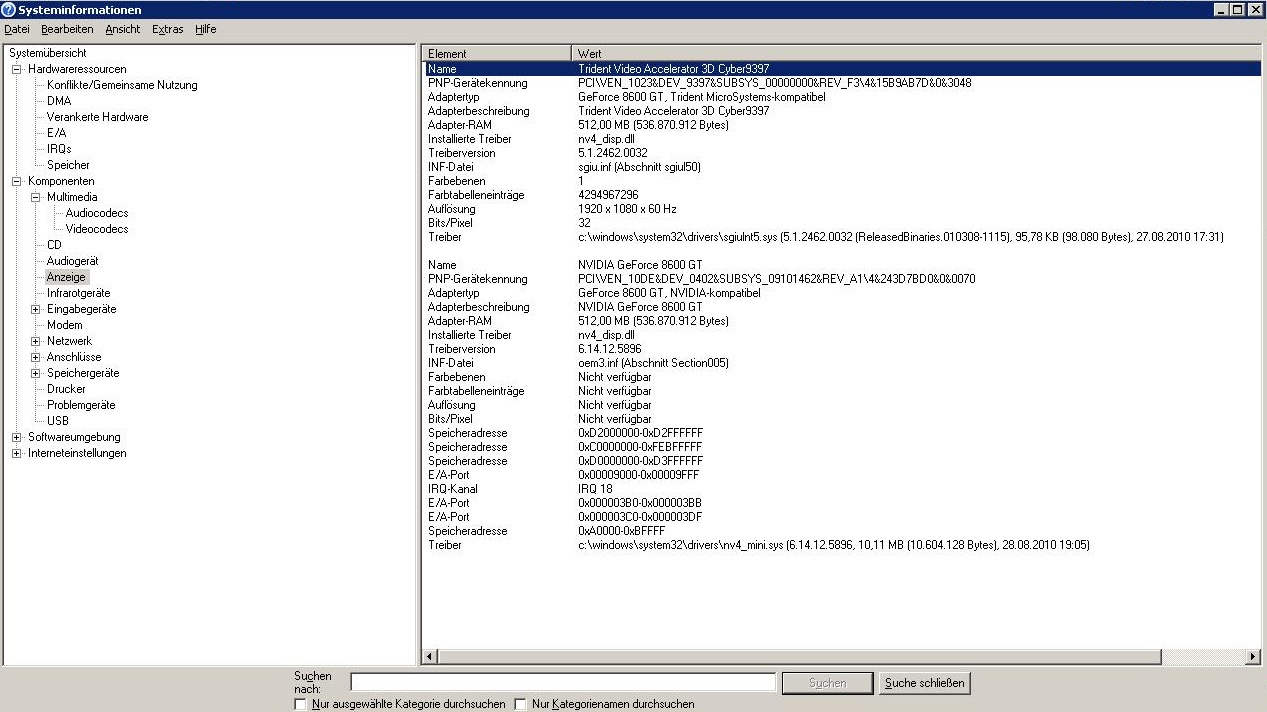Open the Hilfe menu
The height and width of the screenshot is (712, 1267).
coord(206,29)
